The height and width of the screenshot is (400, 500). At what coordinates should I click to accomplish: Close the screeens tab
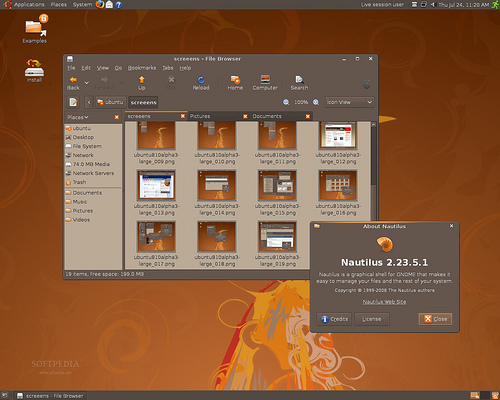click(183, 116)
